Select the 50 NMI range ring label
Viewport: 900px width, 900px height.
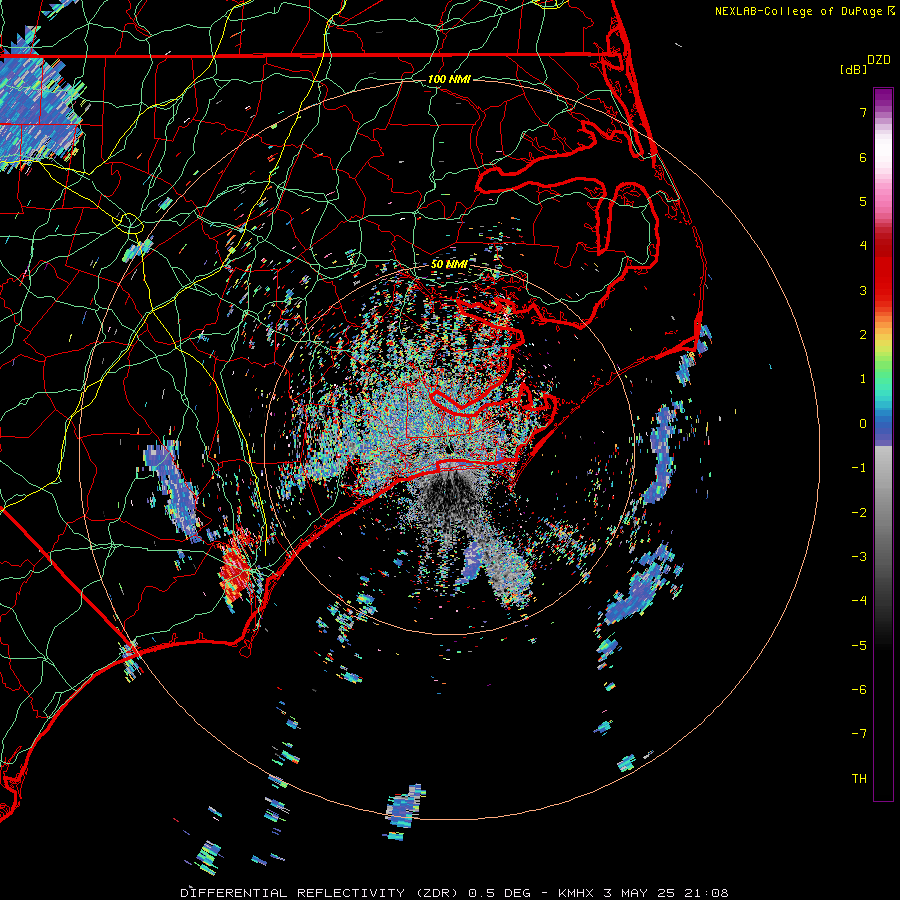pyautogui.click(x=449, y=265)
